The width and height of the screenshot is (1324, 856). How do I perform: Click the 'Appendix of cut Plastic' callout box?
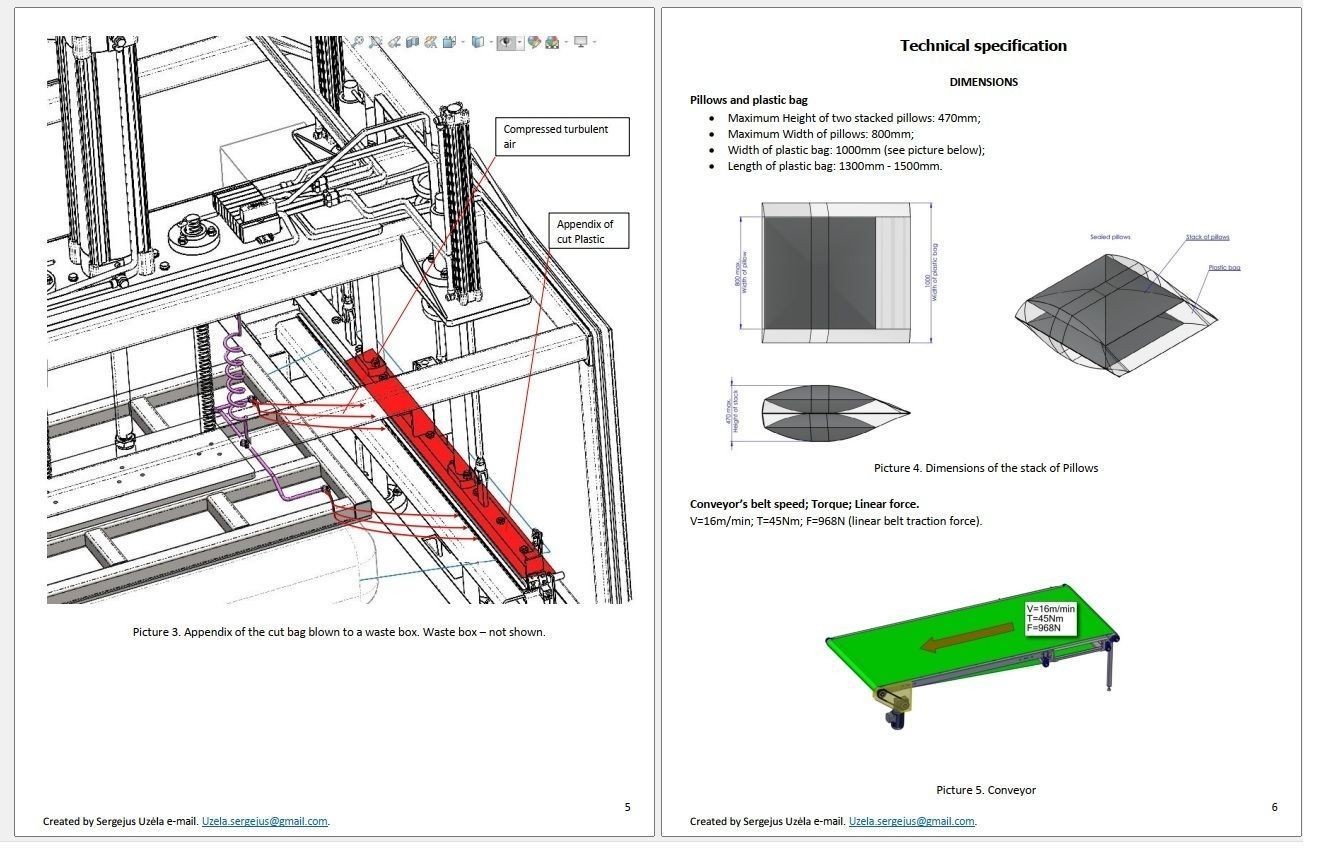click(589, 231)
